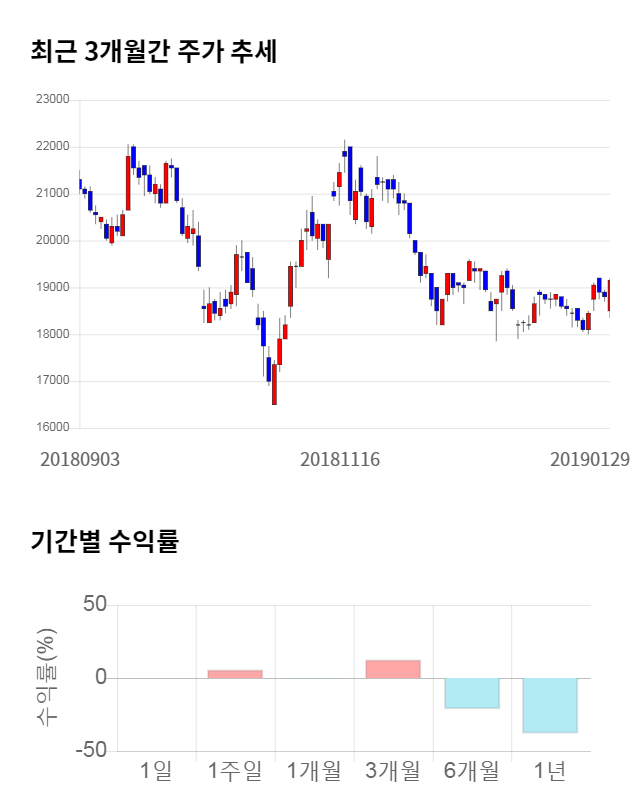The image size is (640, 810).
Task: Click the 수익률(%) vertical axis title
Action: point(46,678)
